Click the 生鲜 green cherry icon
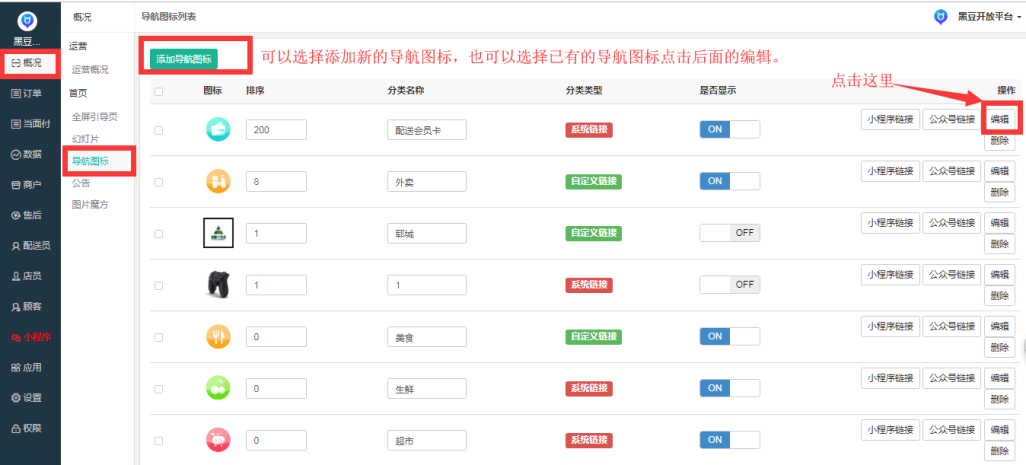 click(x=218, y=388)
